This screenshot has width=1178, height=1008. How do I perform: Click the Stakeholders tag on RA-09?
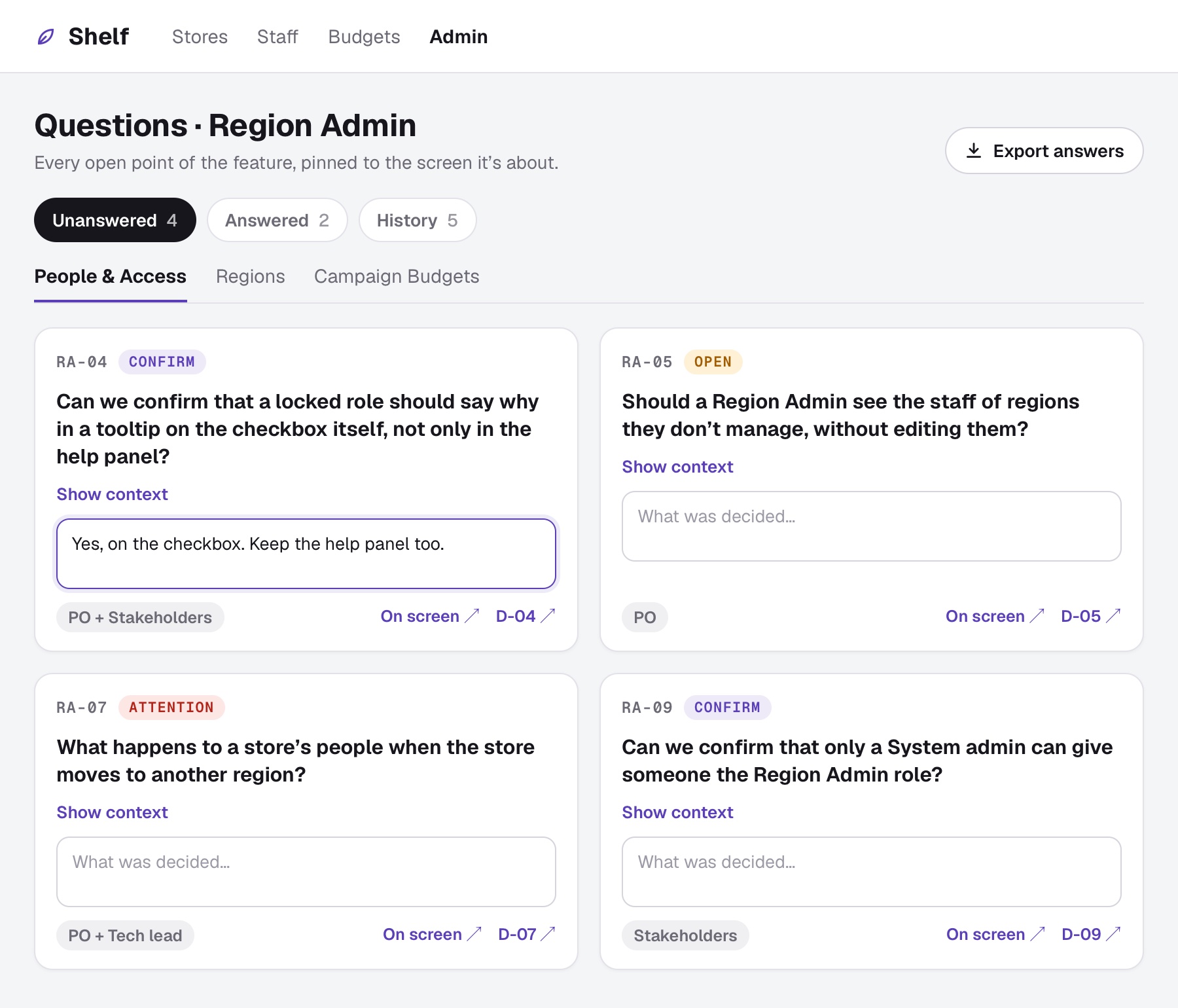coord(685,935)
